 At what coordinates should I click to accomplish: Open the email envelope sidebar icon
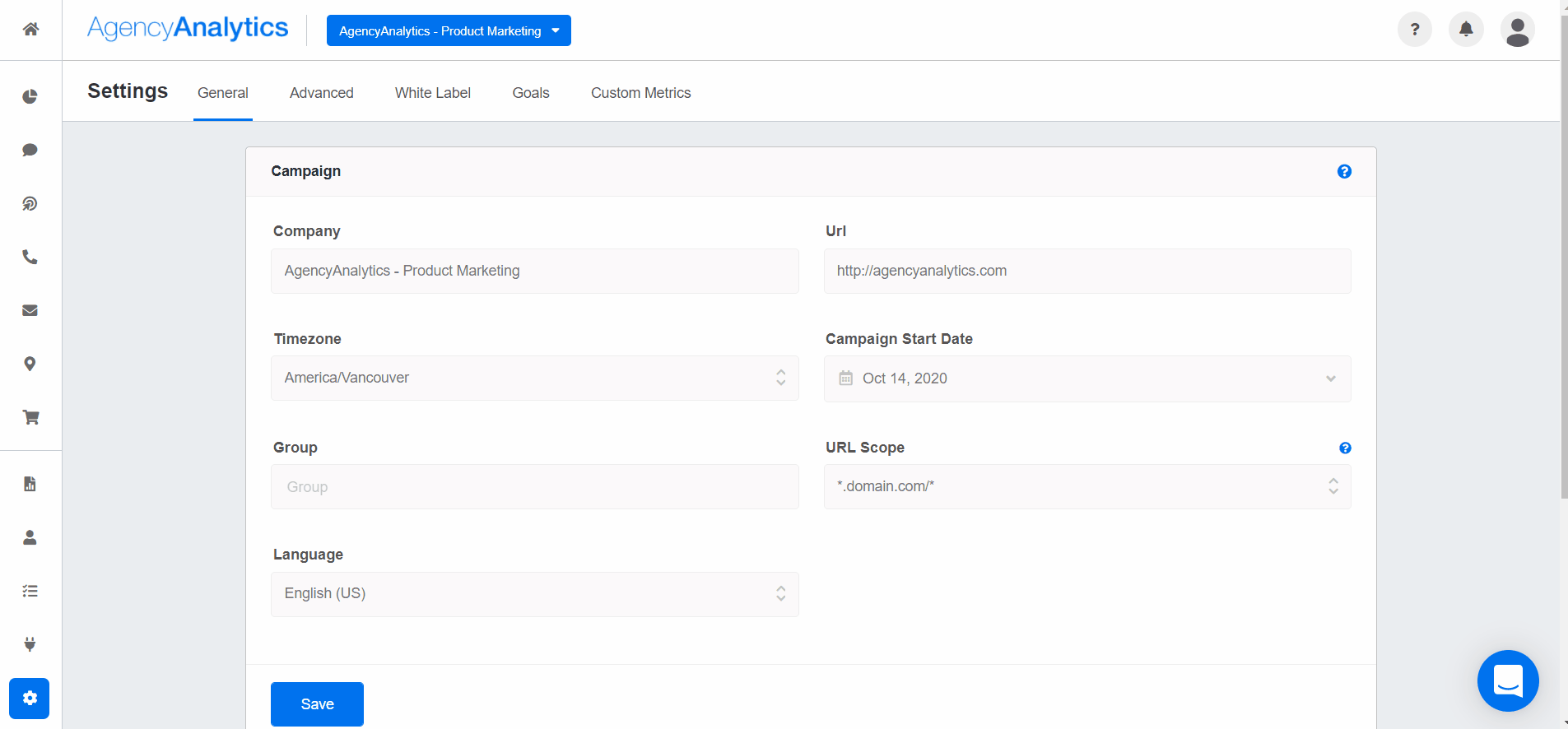click(30, 310)
